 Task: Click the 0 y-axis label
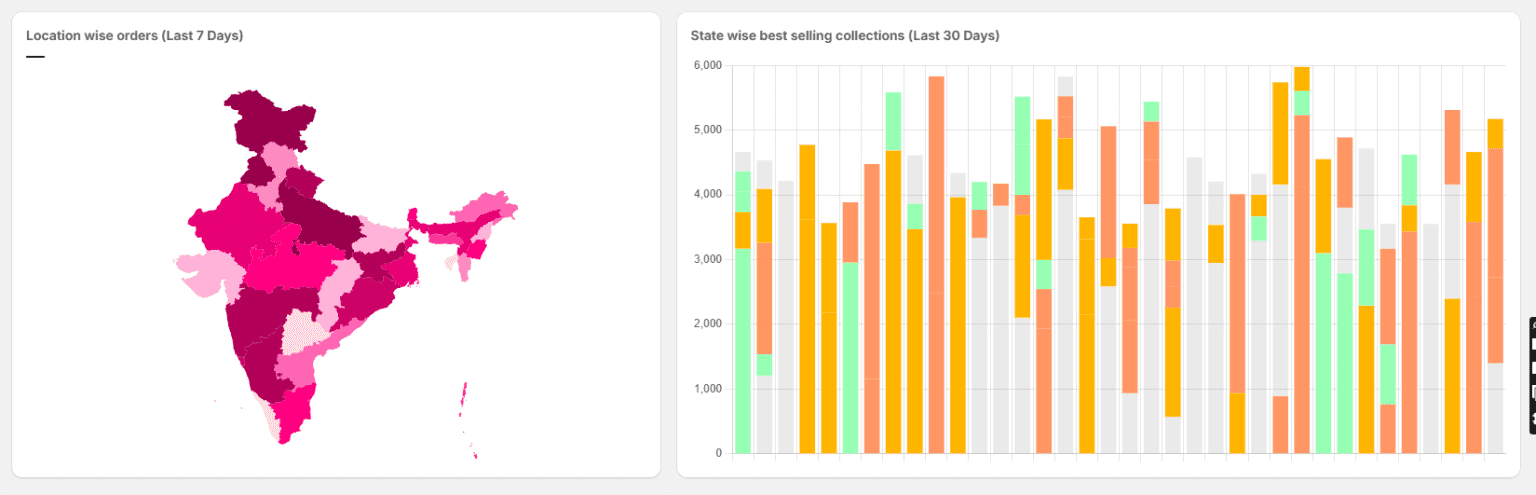718,454
